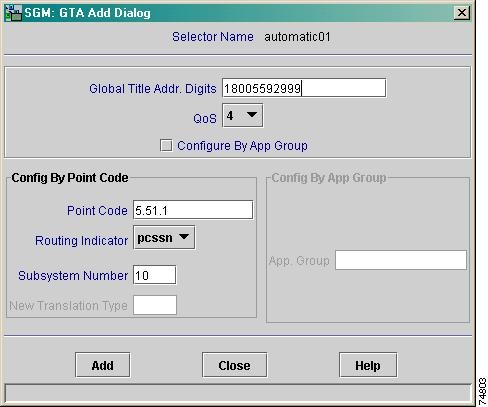Click the New Translation Type field
This screenshot has height=407, width=488.
point(155,305)
